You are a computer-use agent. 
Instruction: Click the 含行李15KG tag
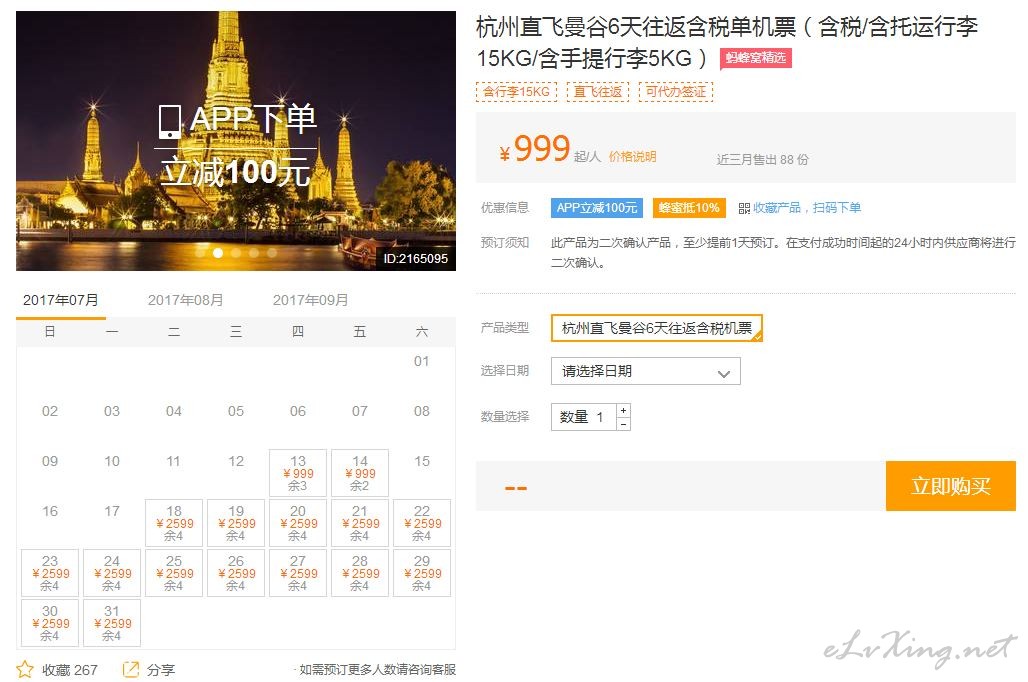point(517,92)
